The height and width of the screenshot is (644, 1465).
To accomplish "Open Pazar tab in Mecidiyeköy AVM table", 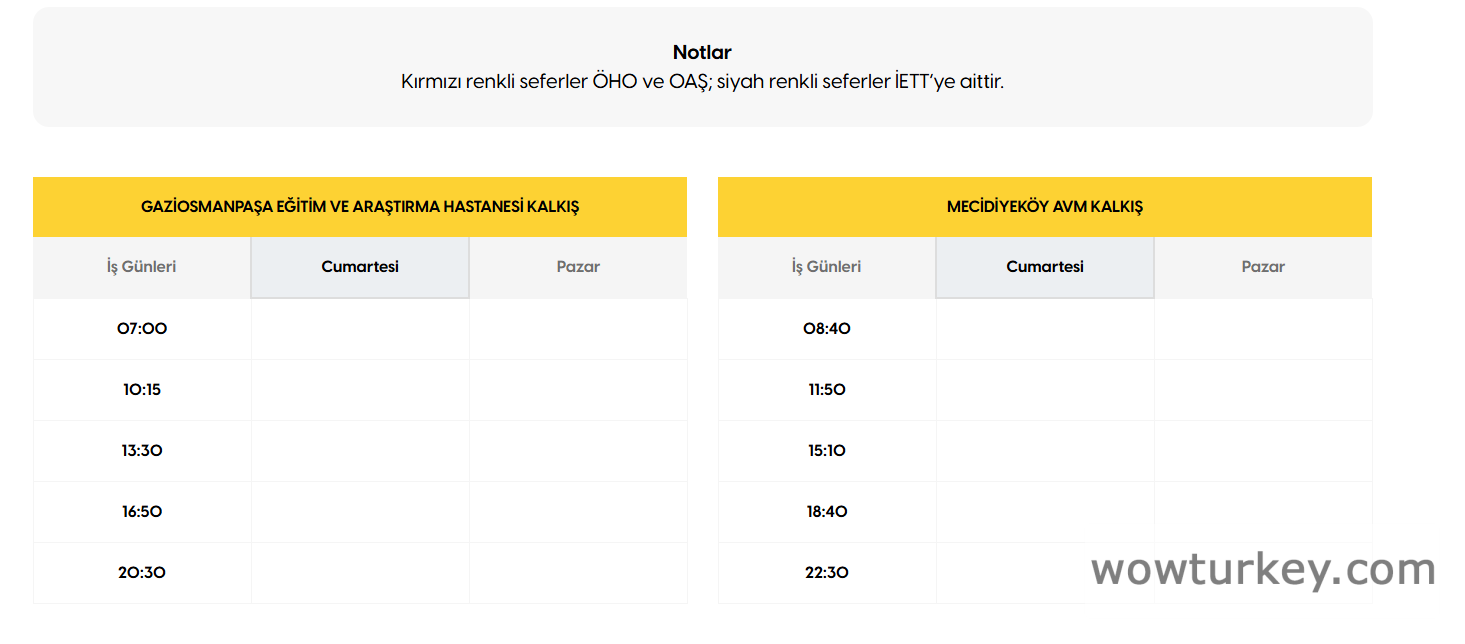I will (1263, 267).
